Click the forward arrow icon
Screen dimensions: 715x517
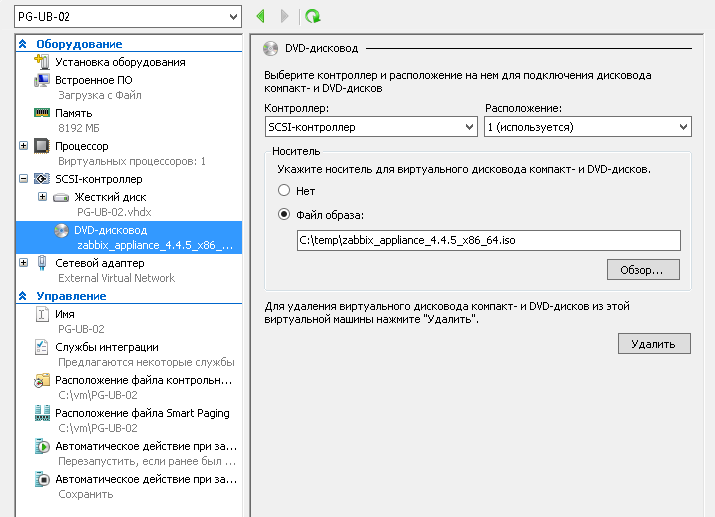(285, 16)
